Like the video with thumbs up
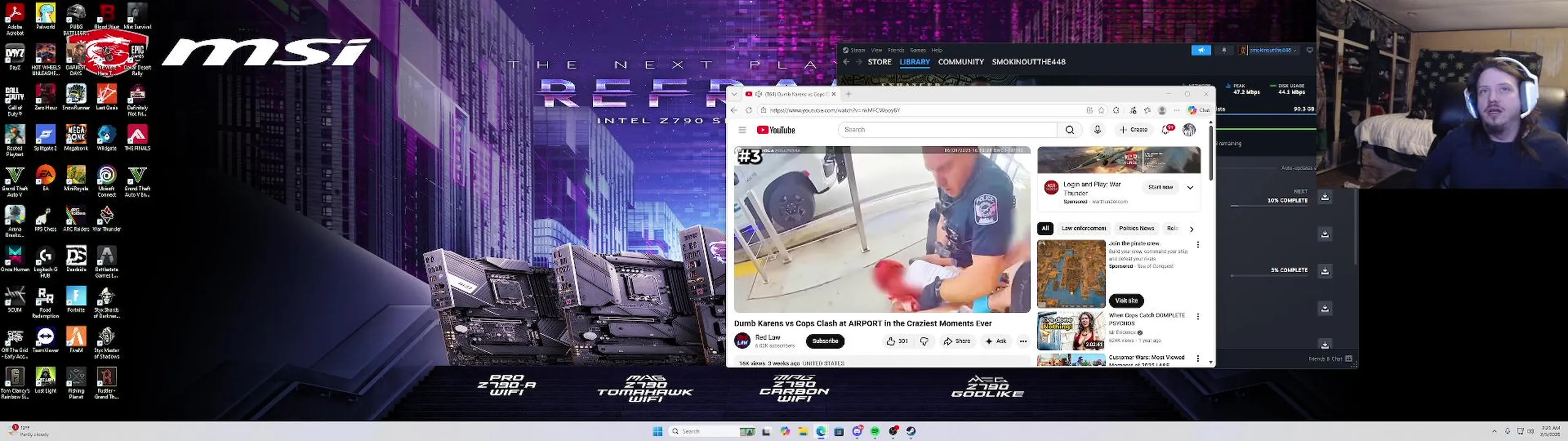This screenshot has height=441, width=1568. [x=897, y=341]
